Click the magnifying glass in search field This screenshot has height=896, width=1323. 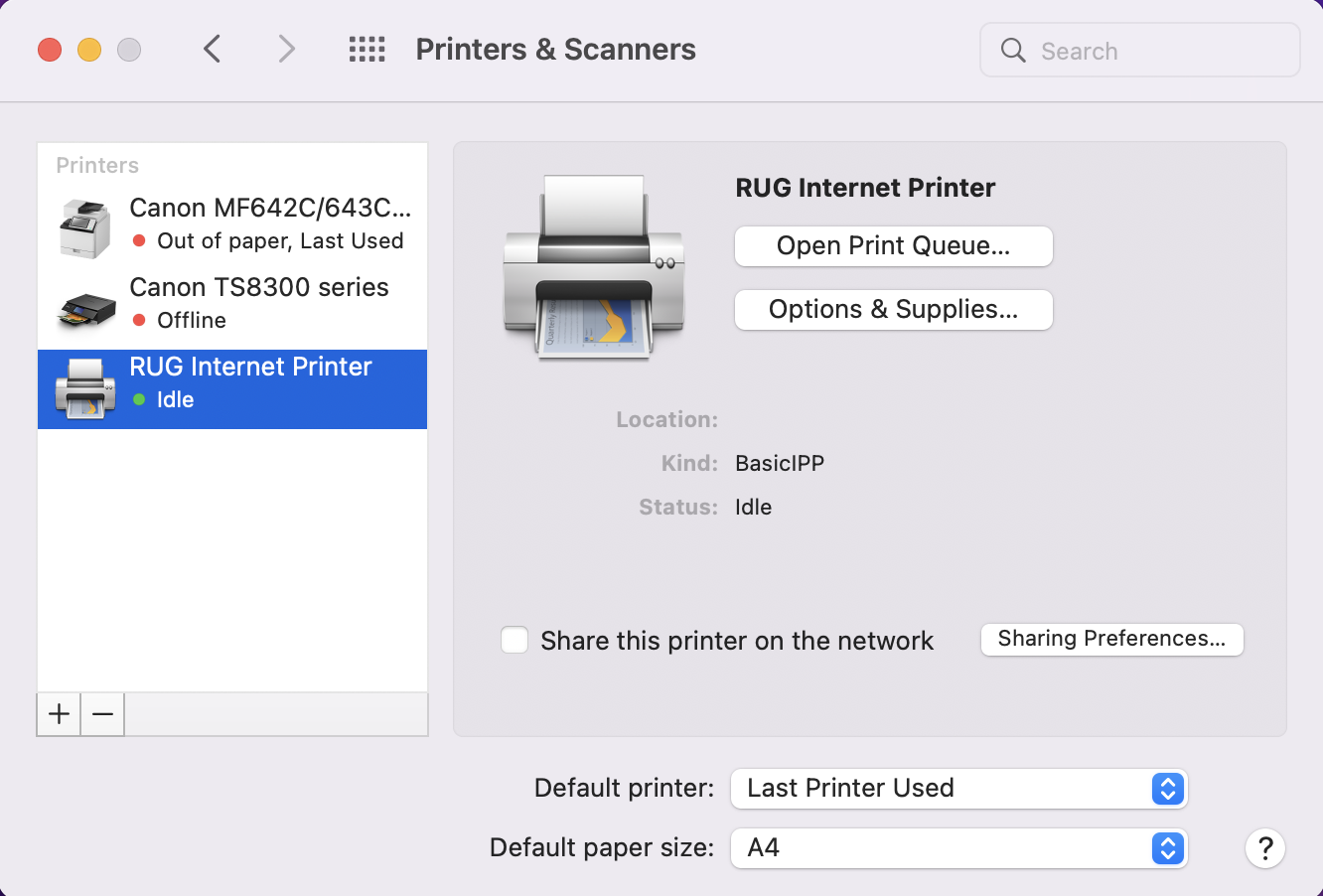[x=1012, y=50]
